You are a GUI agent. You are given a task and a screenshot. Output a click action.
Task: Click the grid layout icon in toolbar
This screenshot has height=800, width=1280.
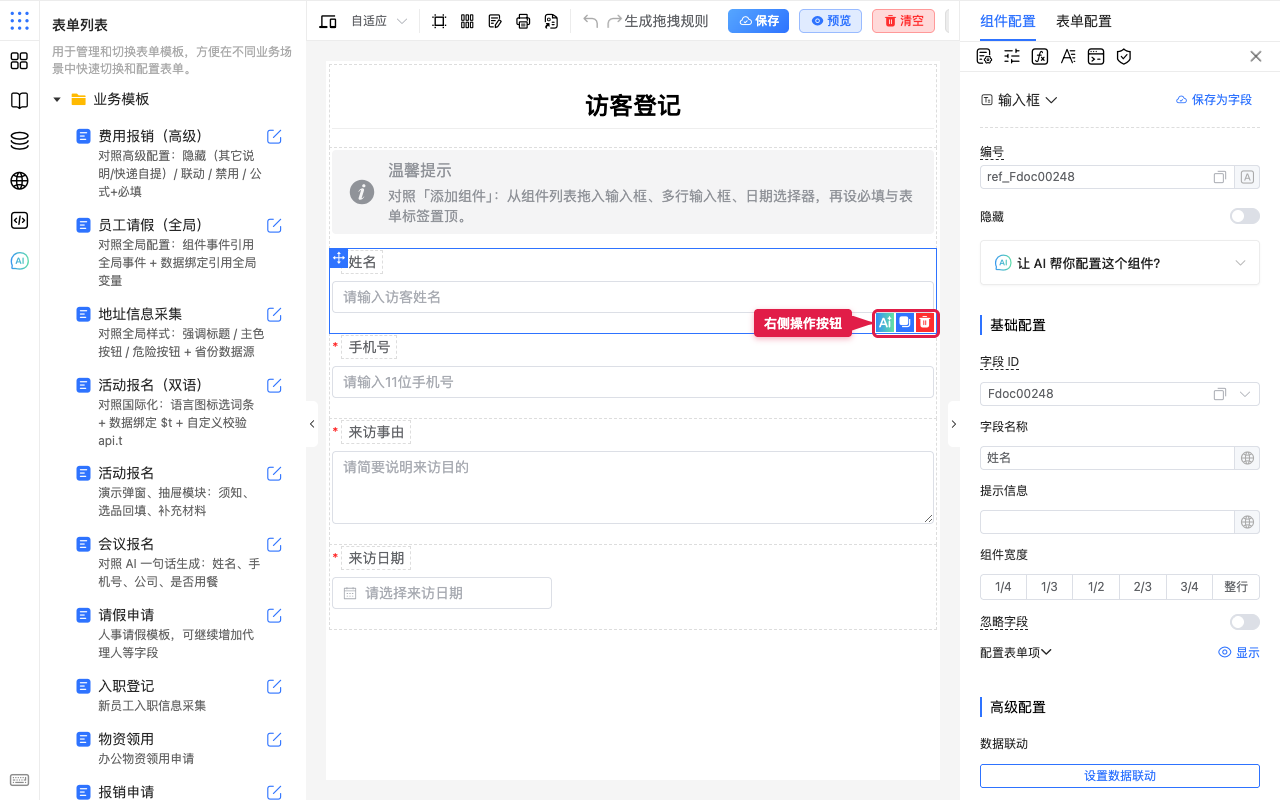coord(467,21)
